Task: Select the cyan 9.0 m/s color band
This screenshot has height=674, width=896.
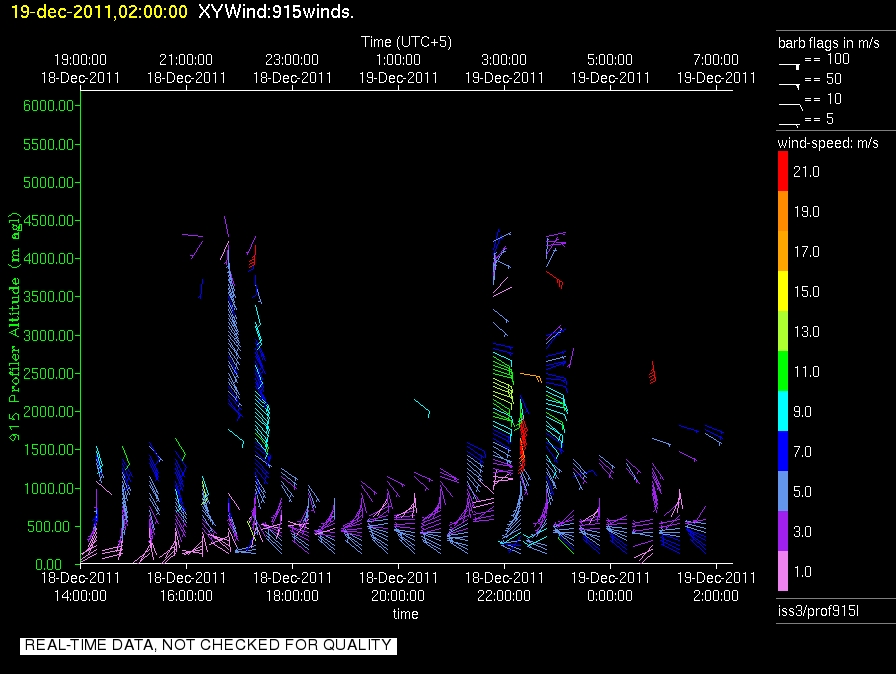Action: [x=783, y=411]
